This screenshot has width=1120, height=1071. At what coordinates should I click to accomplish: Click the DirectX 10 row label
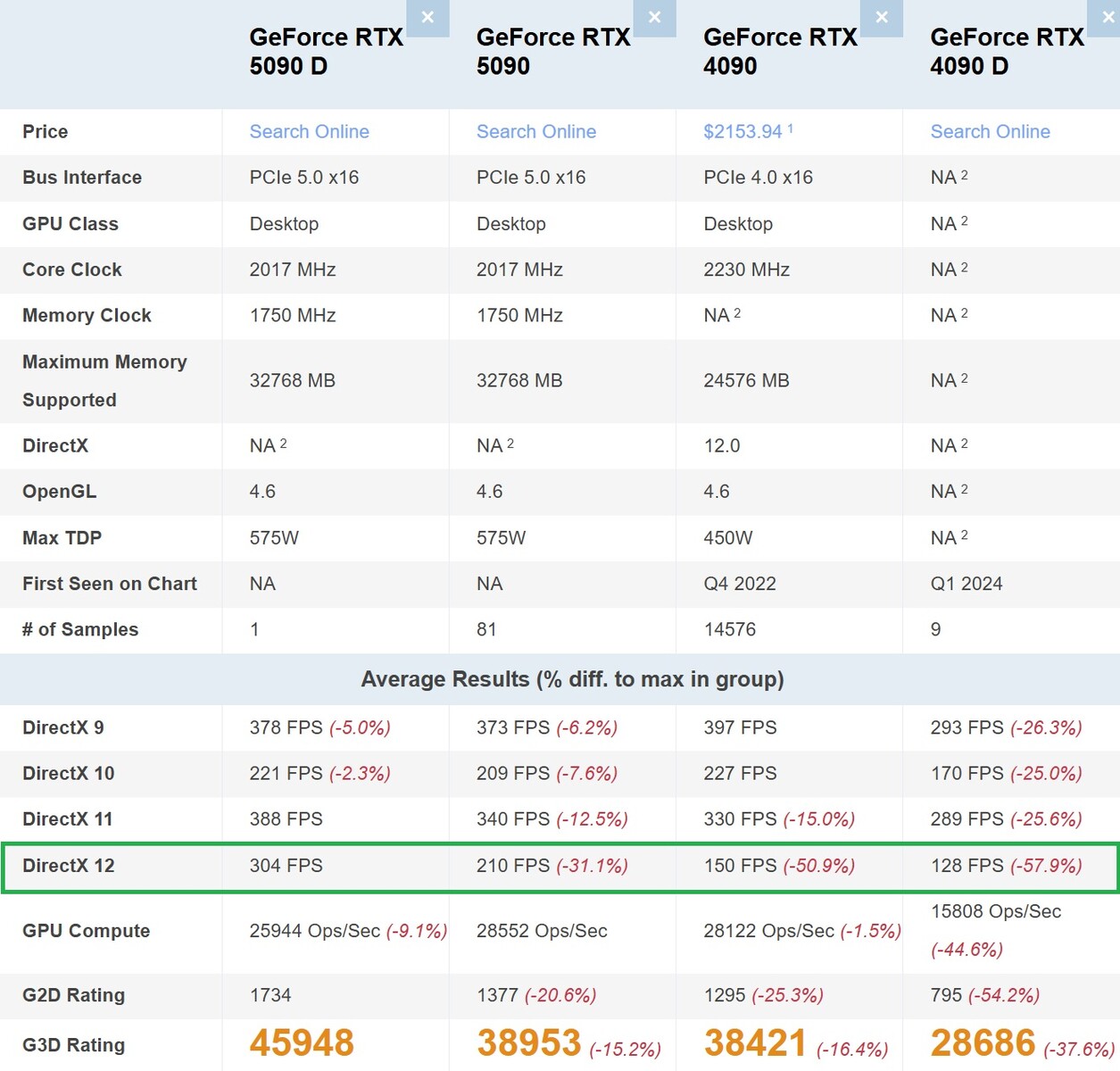[69, 774]
